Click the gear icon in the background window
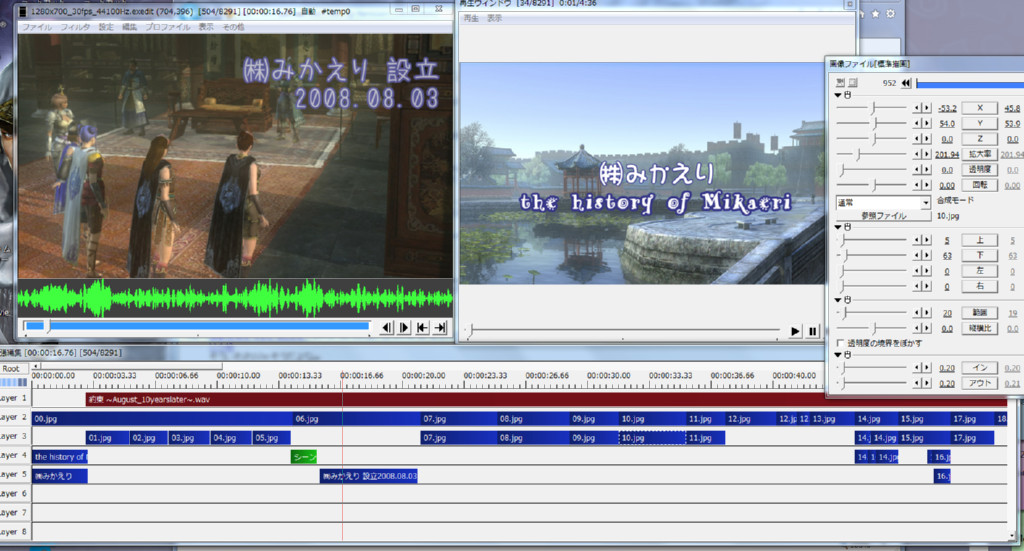 pos(890,14)
